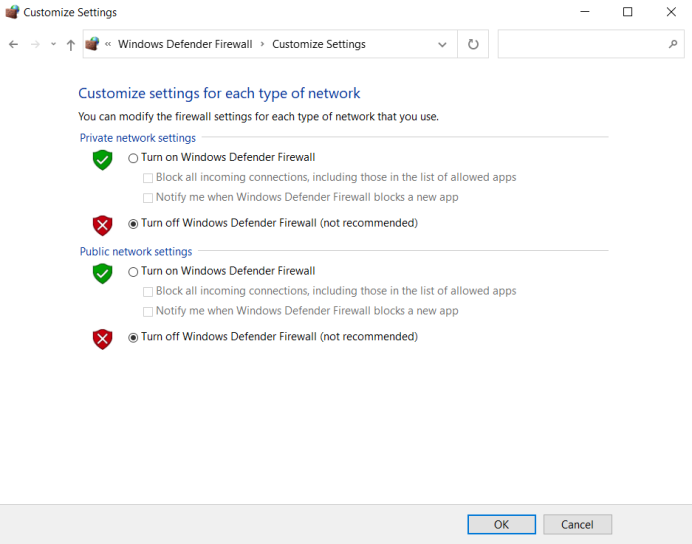Click green shield icon under Public network
This screenshot has width=692, height=544.
pyautogui.click(x=102, y=274)
